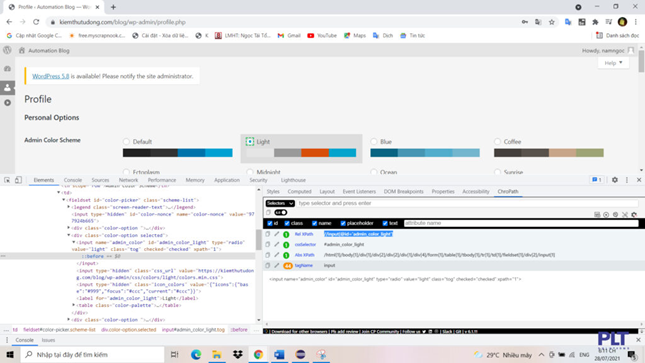Collapse the color-option selected div node
Viewport: 645px width, 363px height.
[69, 235]
